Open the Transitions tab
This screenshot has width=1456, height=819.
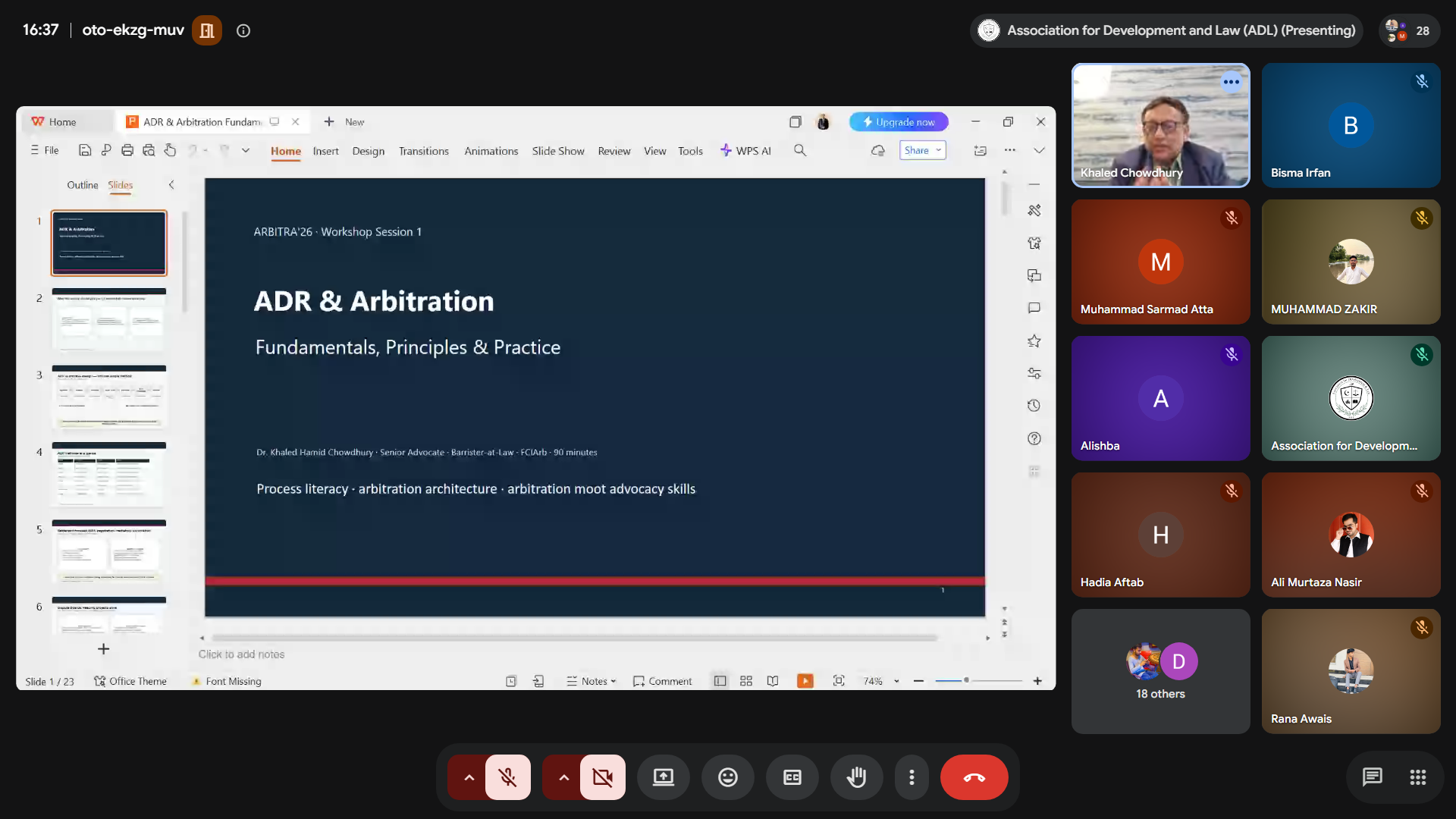pos(424,151)
